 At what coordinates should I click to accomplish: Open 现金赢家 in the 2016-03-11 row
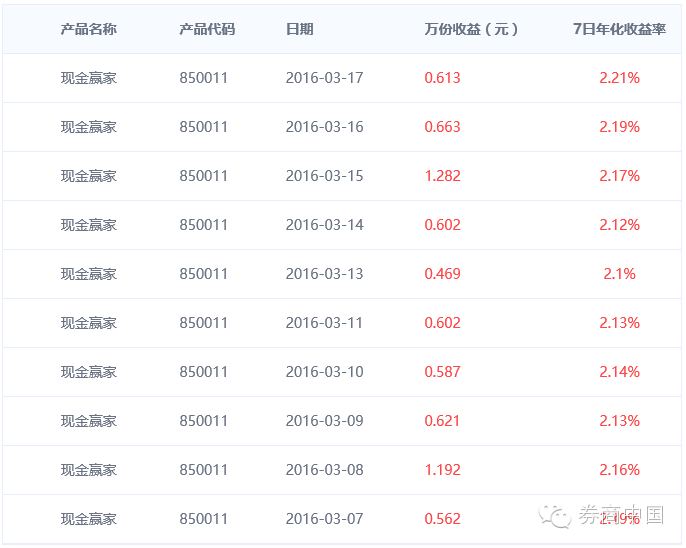(x=88, y=323)
